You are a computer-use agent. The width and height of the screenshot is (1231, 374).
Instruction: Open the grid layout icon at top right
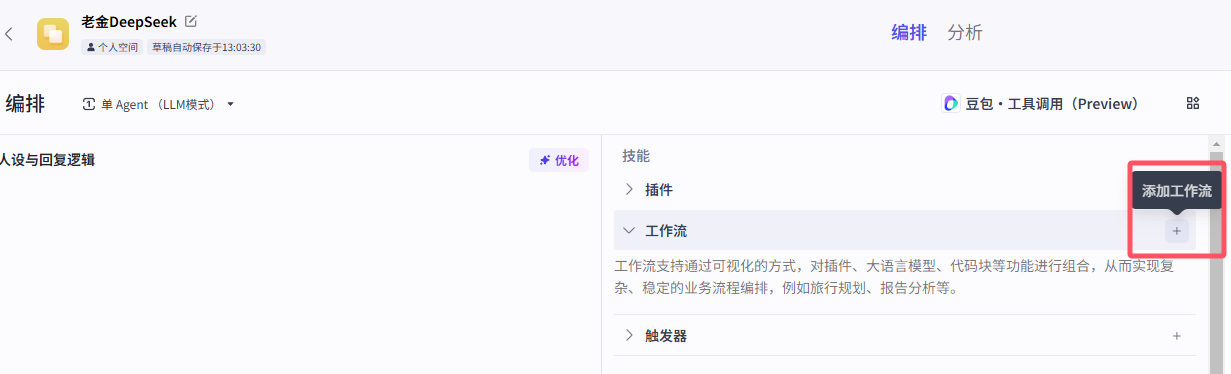tap(1192, 103)
